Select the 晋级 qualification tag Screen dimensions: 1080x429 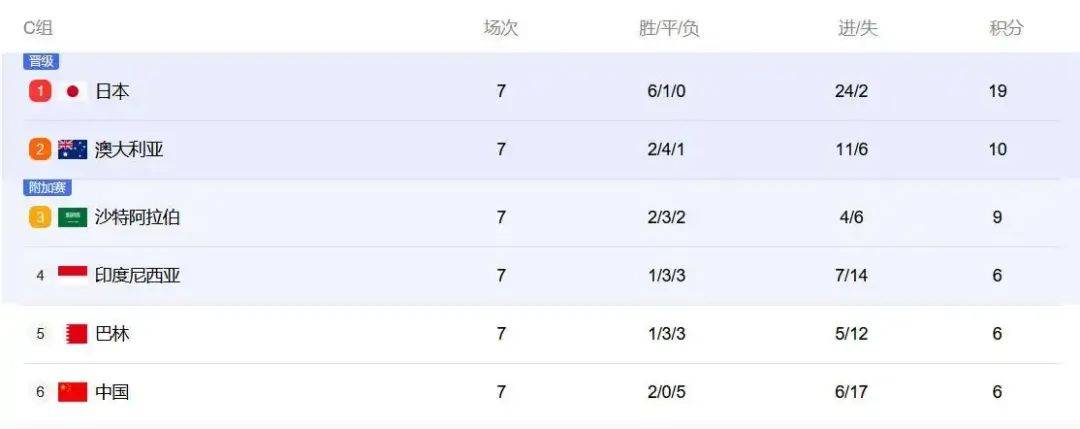click(x=41, y=61)
